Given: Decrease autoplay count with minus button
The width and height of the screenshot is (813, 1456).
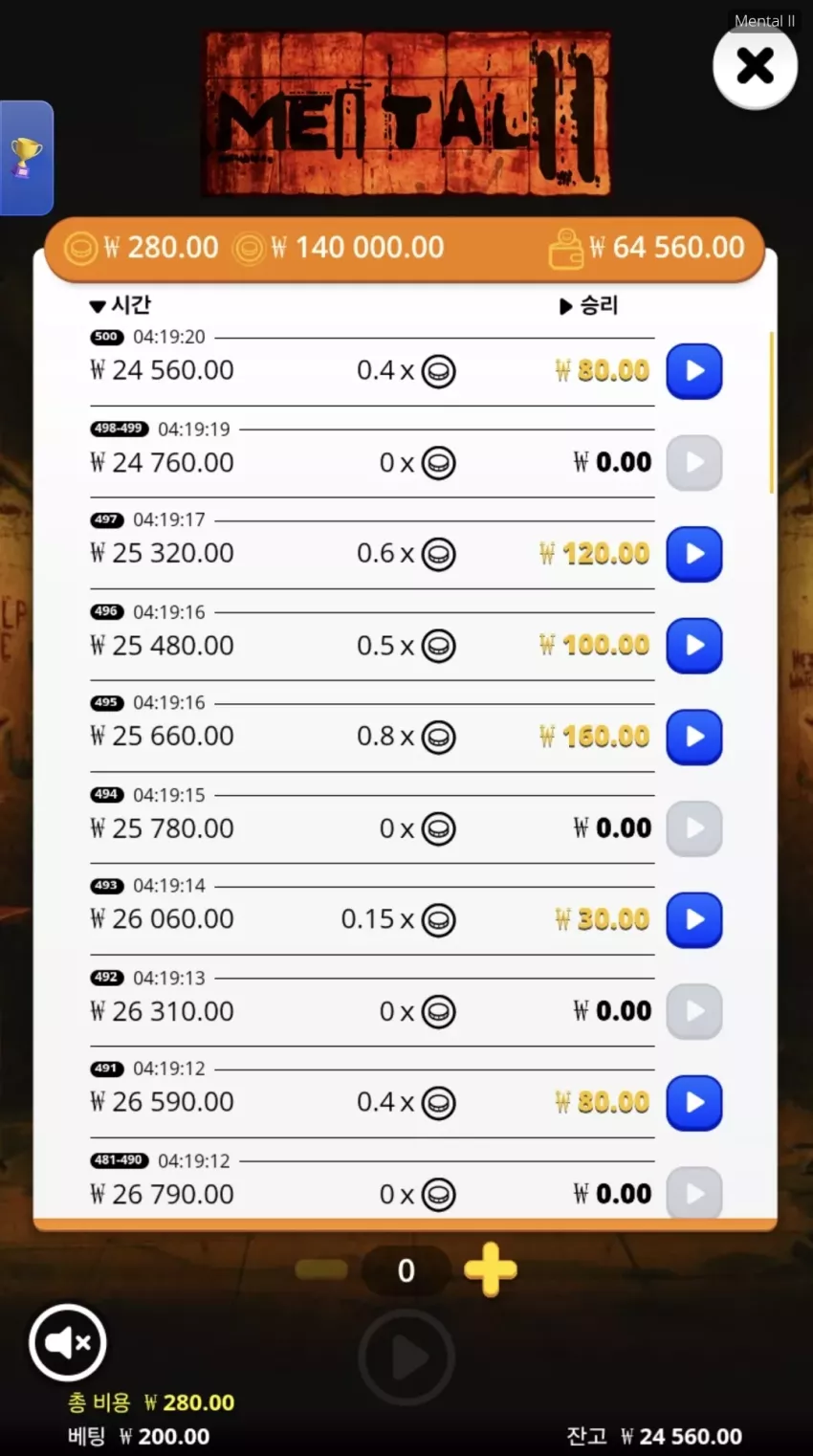Looking at the screenshot, I should coord(321,1269).
